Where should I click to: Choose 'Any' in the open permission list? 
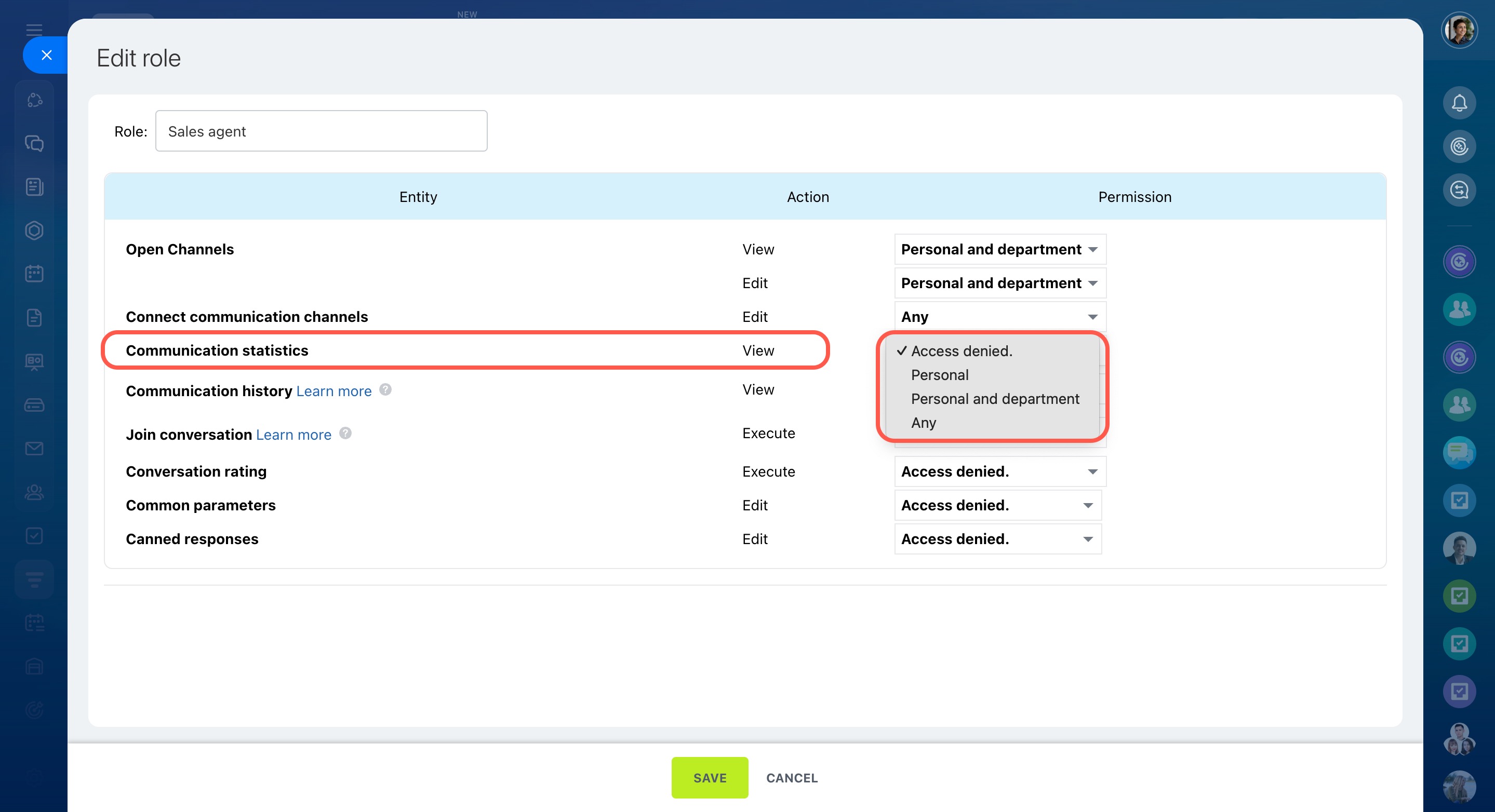[x=924, y=423]
